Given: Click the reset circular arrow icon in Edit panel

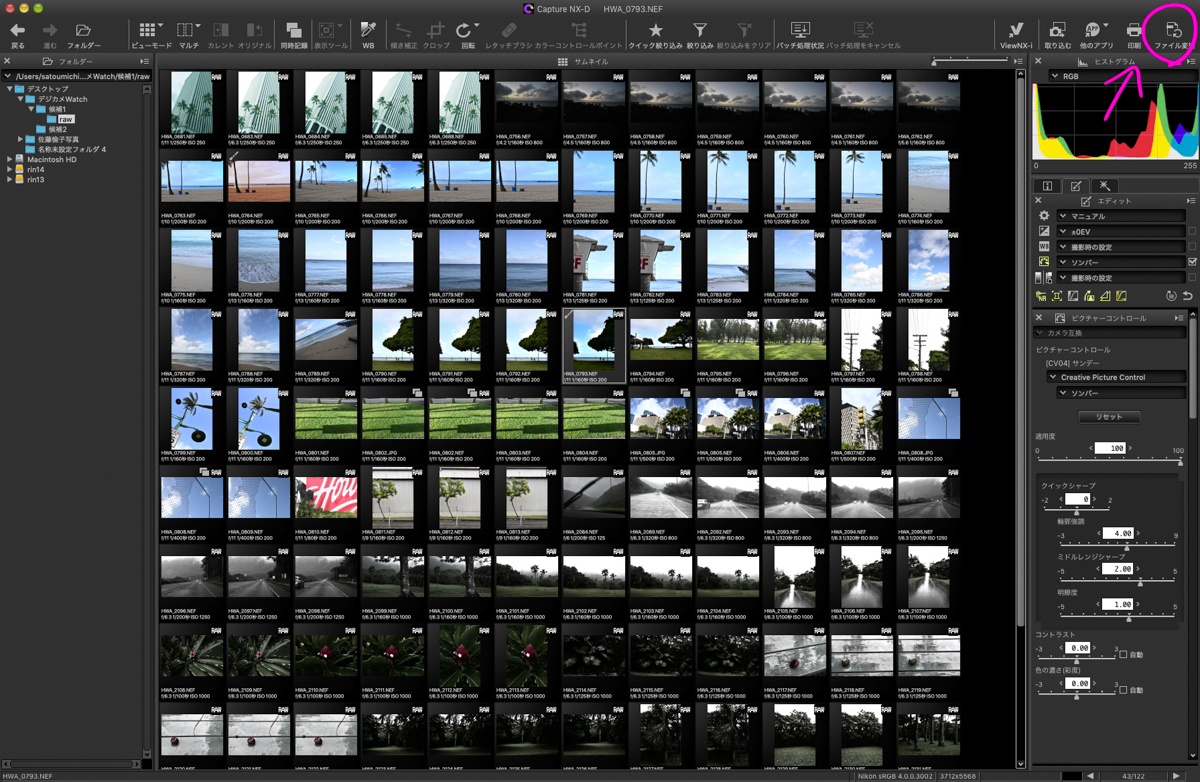Looking at the screenshot, I should coord(1171,296).
